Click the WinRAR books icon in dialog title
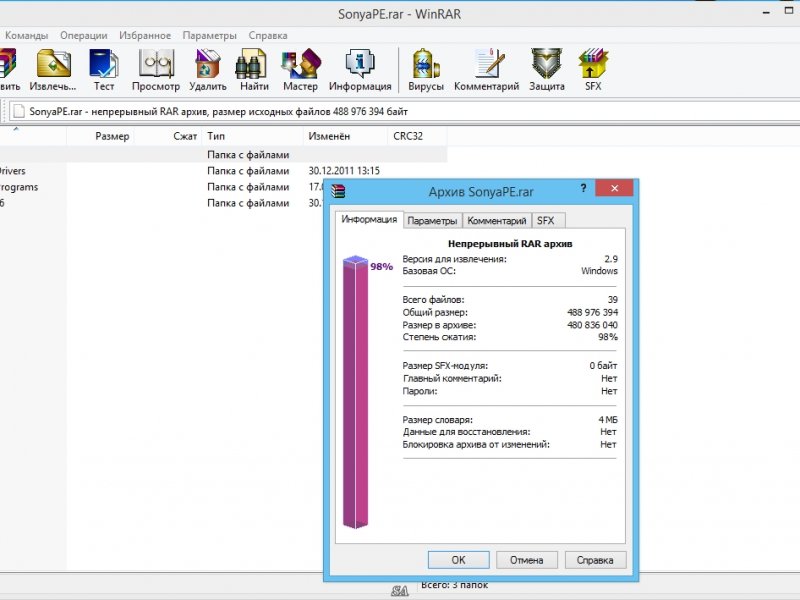 (338, 191)
